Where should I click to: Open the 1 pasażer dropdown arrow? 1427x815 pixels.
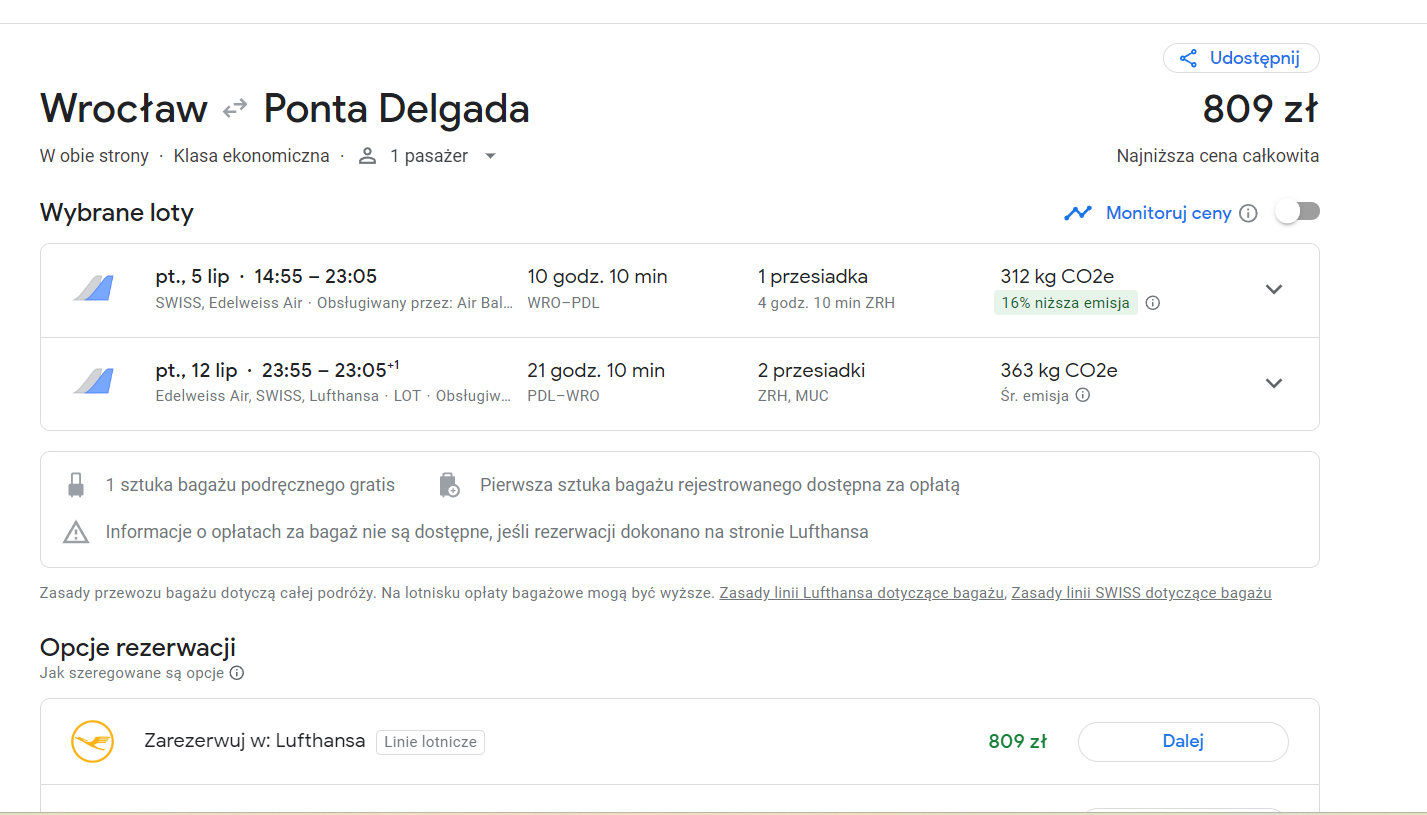click(490, 156)
